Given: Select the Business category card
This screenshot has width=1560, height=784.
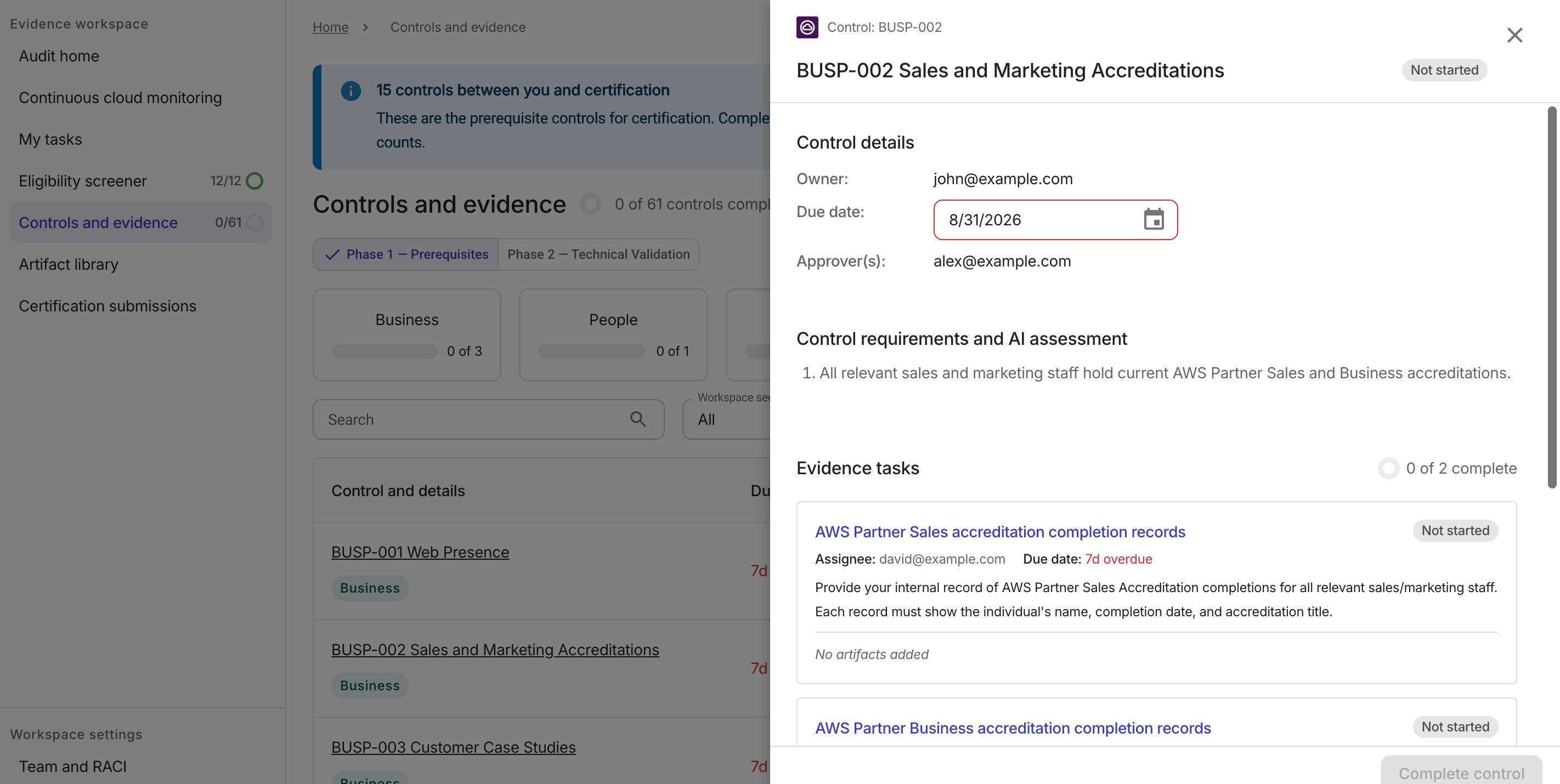Looking at the screenshot, I should point(407,335).
